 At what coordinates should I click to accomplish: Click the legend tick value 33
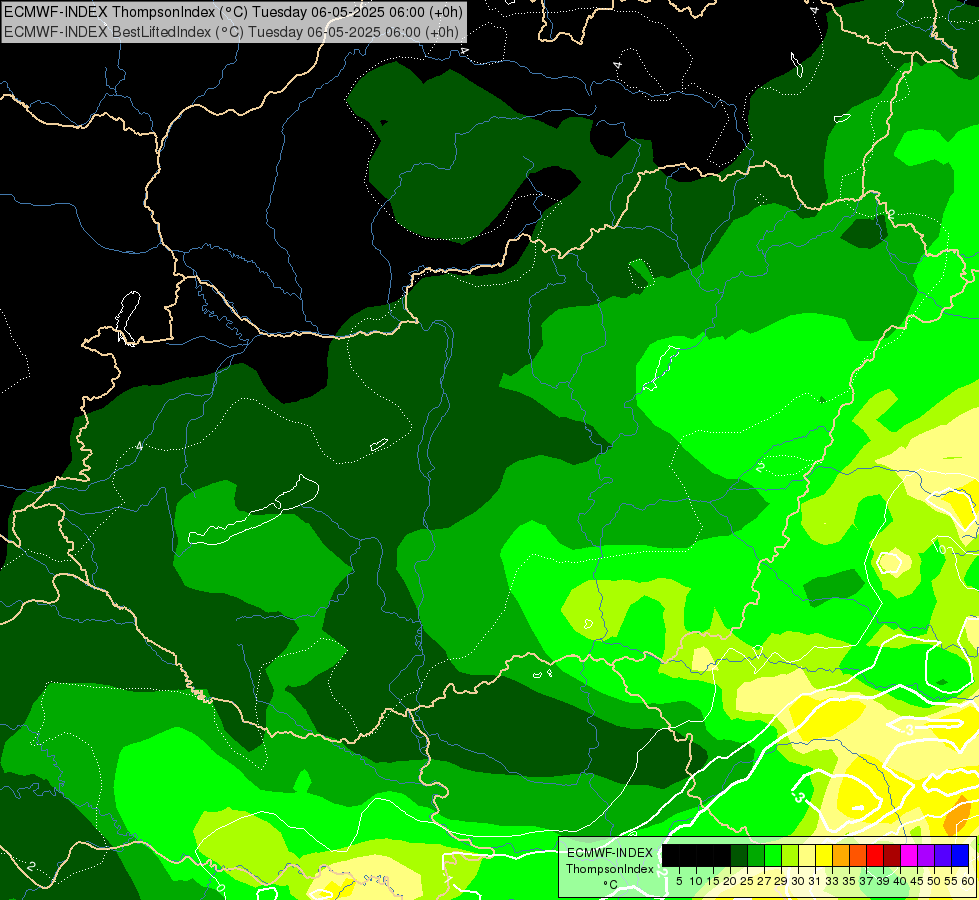pos(832,881)
